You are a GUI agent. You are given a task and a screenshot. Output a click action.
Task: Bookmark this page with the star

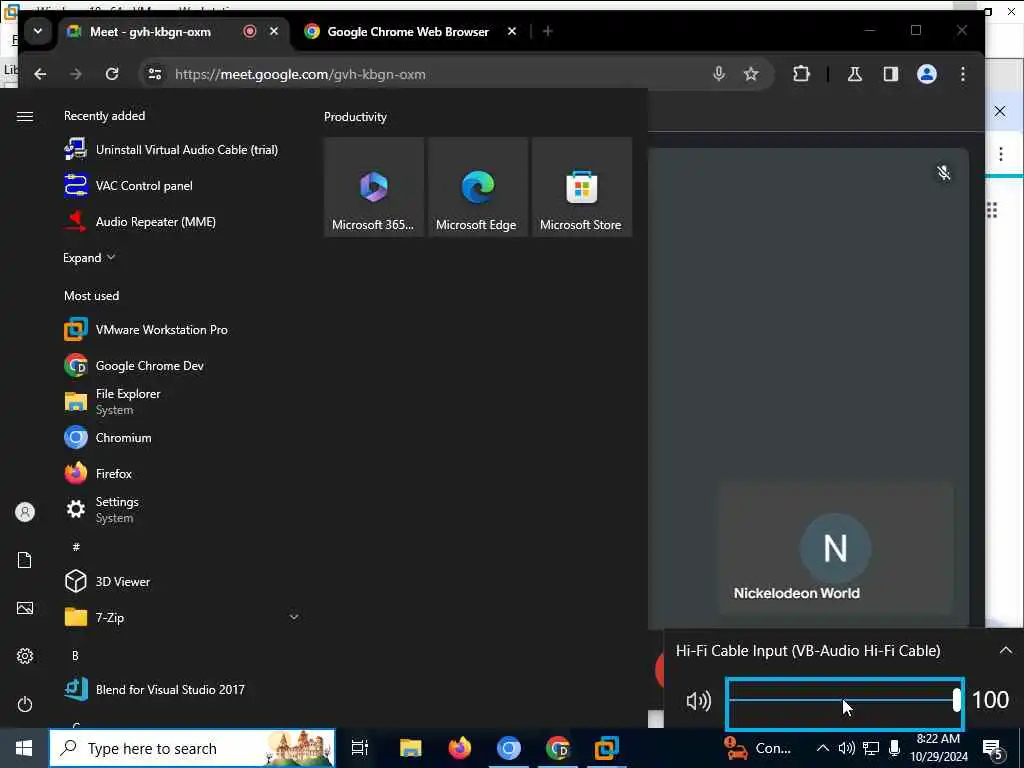click(x=752, y=74)
